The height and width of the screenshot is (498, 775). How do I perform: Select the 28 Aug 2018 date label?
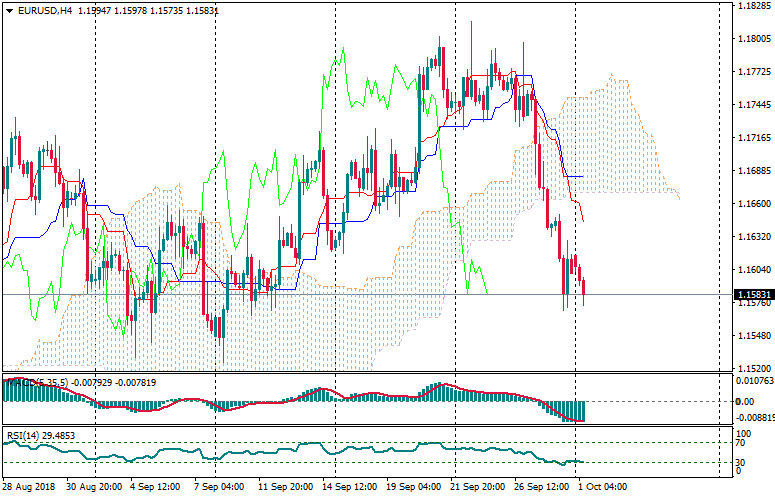pyautogui.click(x=30, y=486)
